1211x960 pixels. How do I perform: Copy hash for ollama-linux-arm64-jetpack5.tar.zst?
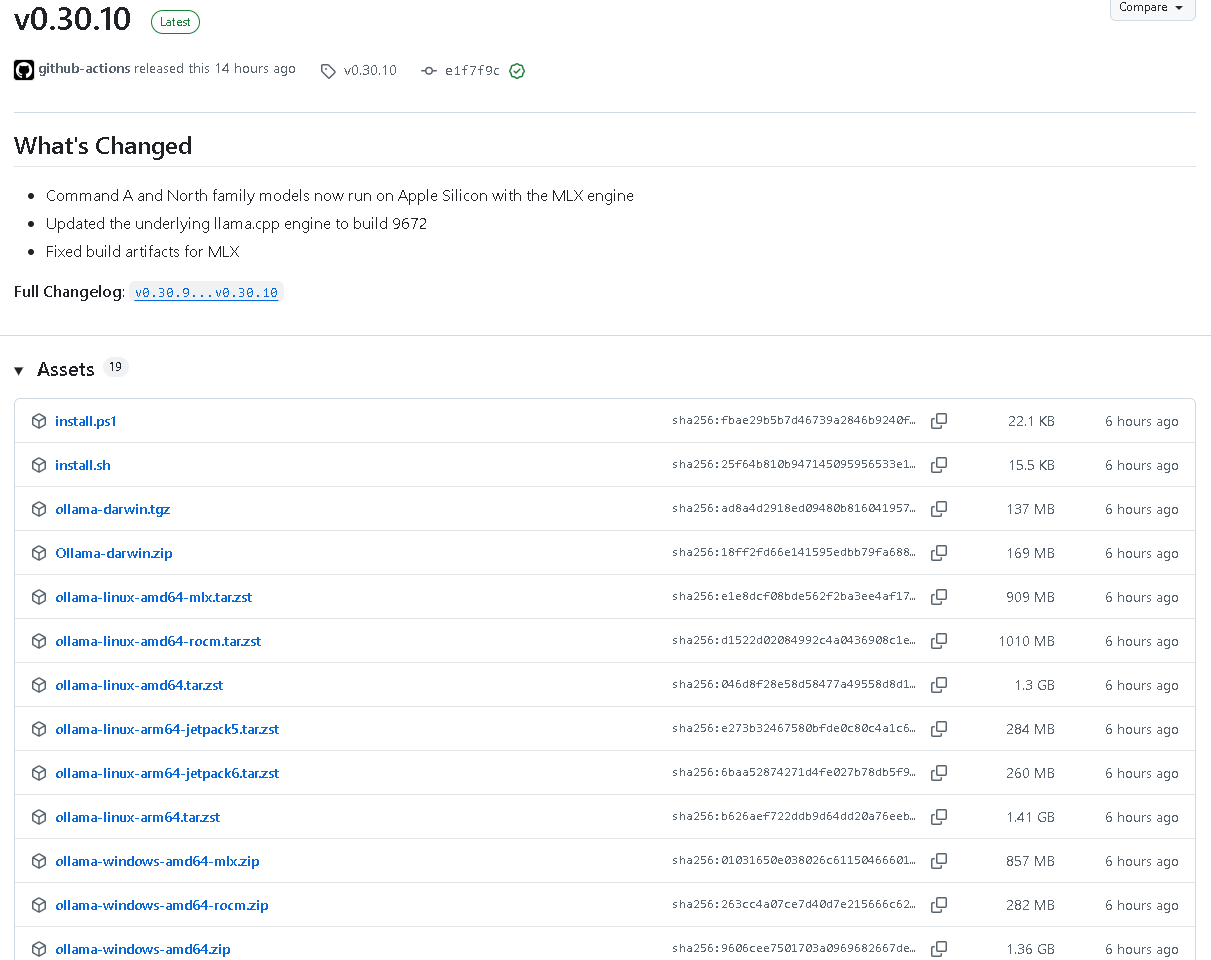pos(939,729)
